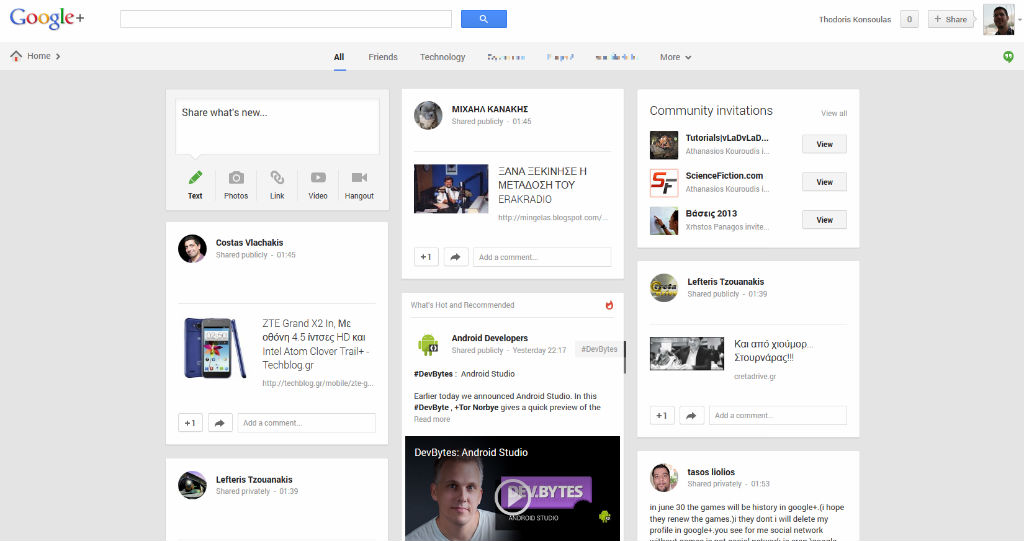This screenshot has width=1024, height=541.
Task: Plus-one the Costas Vlachakis post
Action: [190, 423]
